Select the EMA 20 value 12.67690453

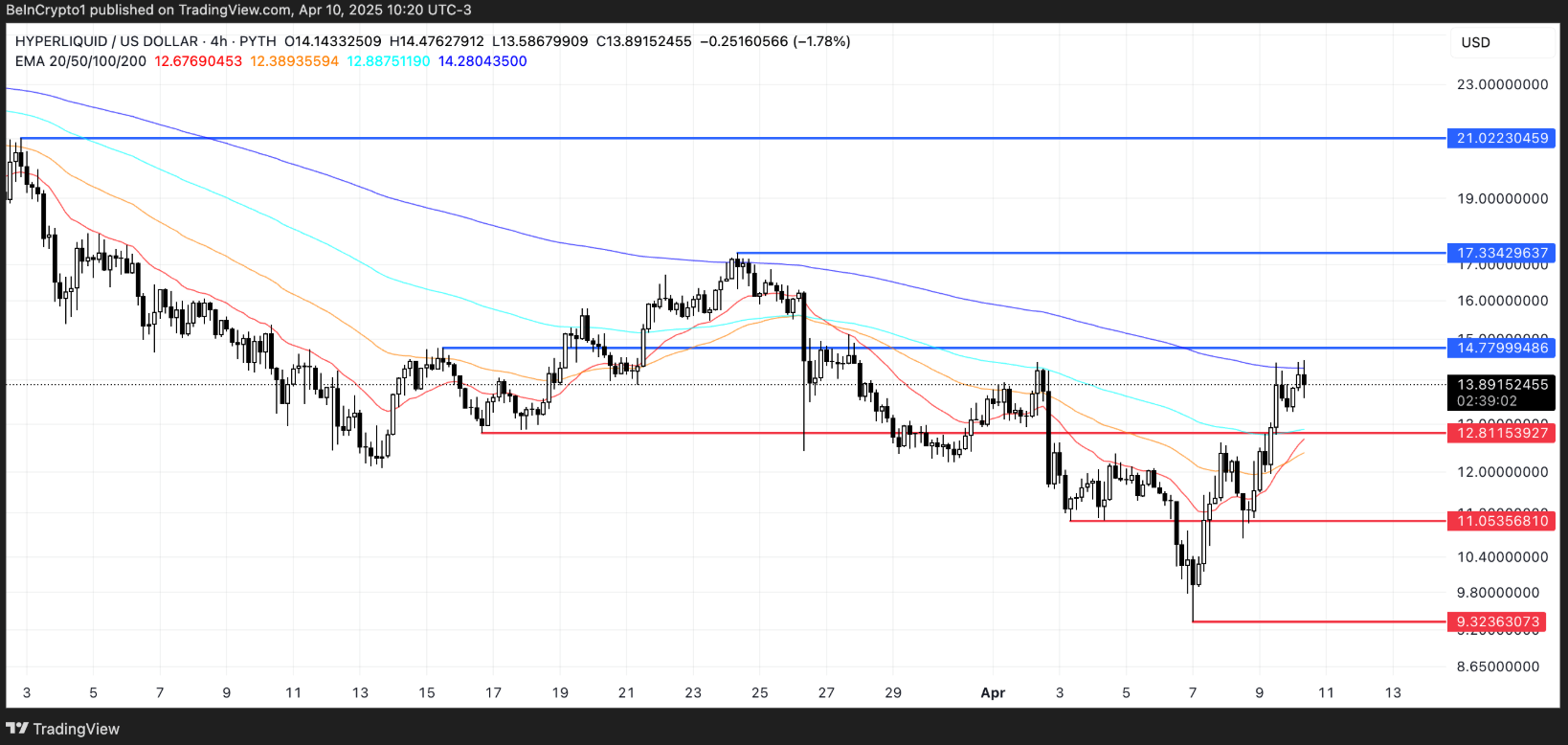(198, 61)
